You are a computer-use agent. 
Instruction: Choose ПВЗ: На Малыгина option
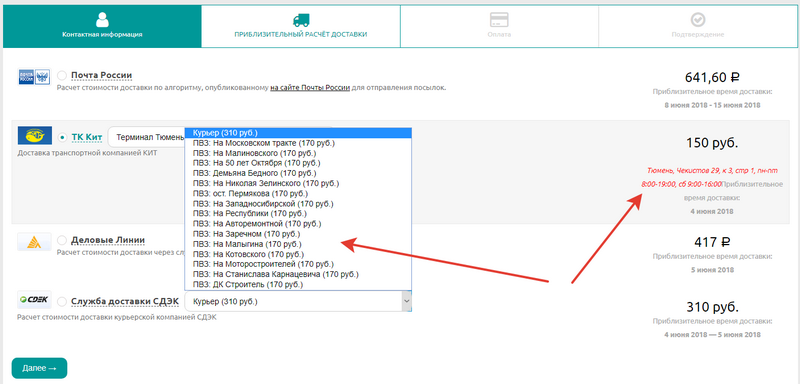[x=298, y=244]
